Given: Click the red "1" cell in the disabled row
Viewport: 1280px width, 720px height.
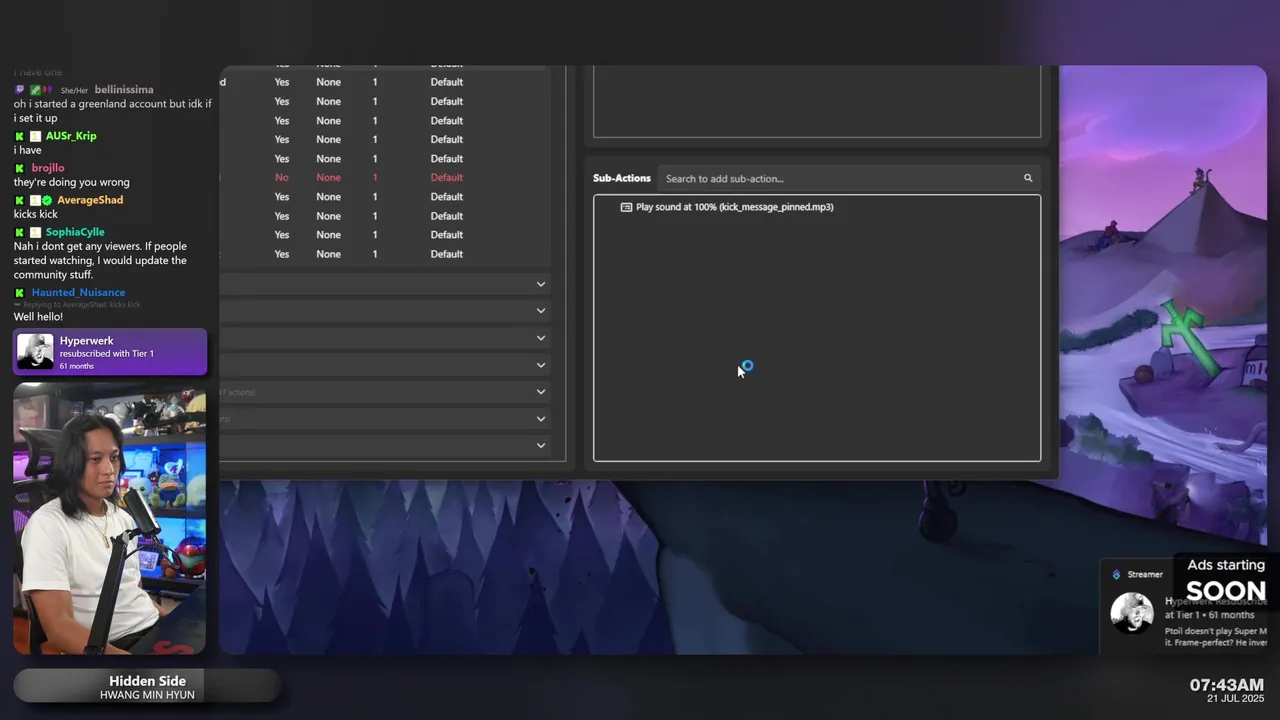Looking at the screenshot, I should (375, 177).
